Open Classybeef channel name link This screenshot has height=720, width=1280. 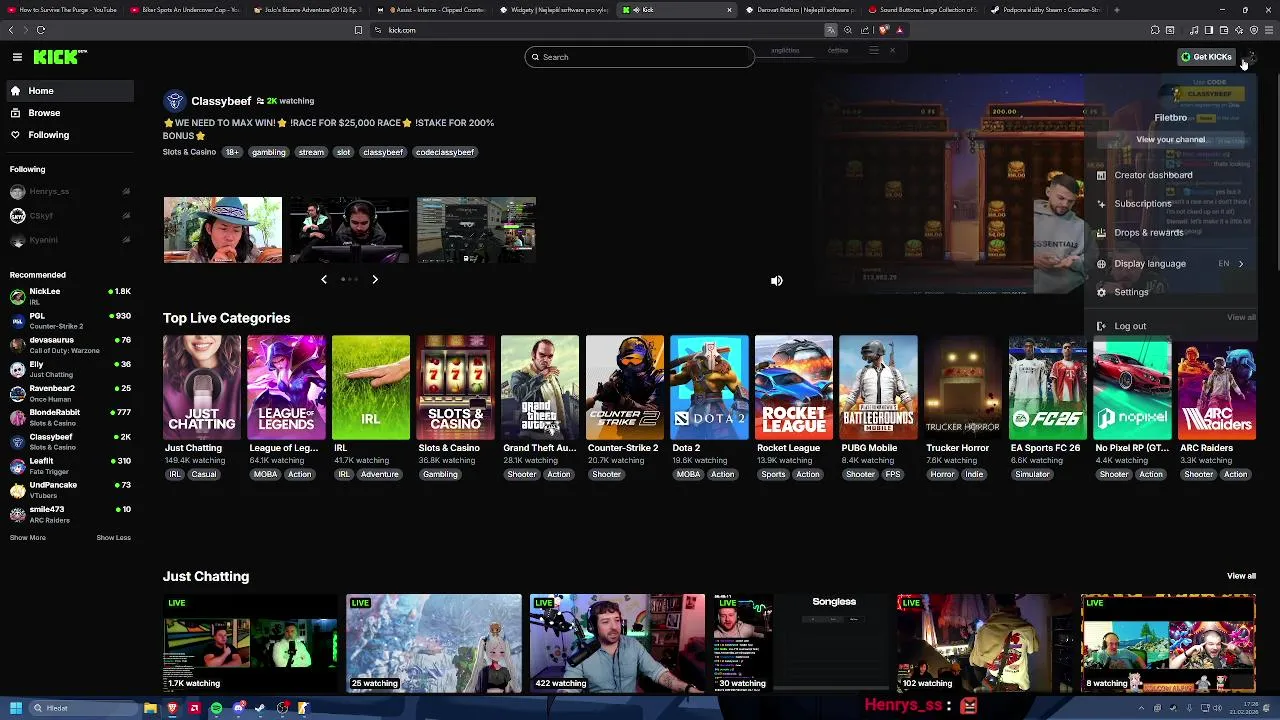[x=221, y=101]
